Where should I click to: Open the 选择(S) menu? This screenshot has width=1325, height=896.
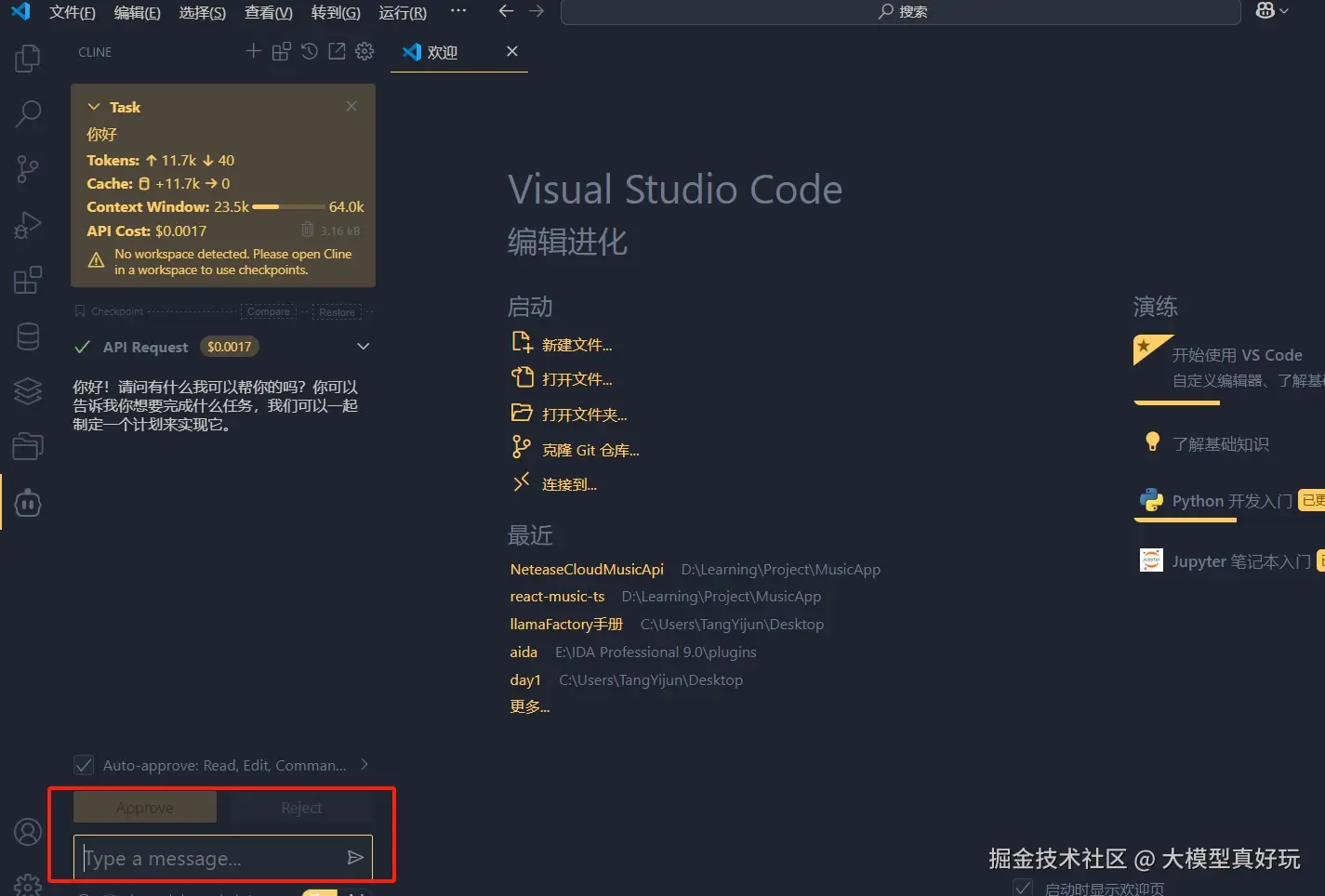[203, 12]
